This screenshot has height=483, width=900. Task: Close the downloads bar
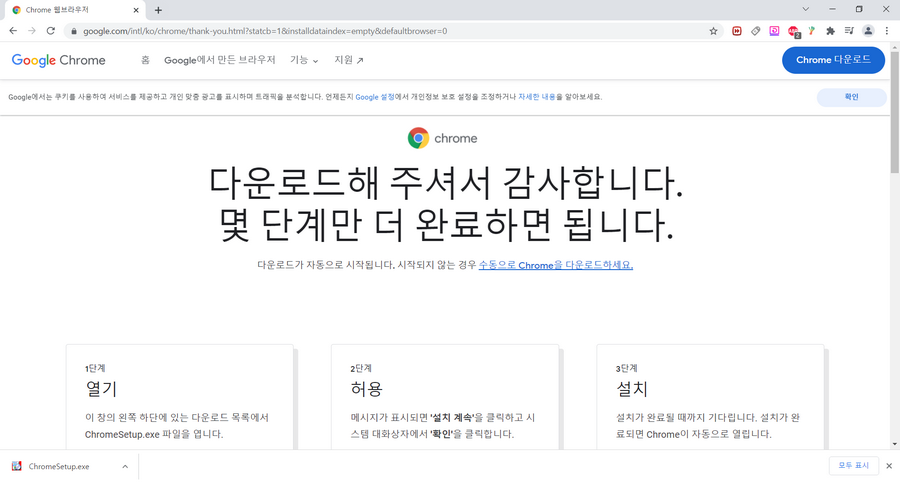click(x=889, y=466)
